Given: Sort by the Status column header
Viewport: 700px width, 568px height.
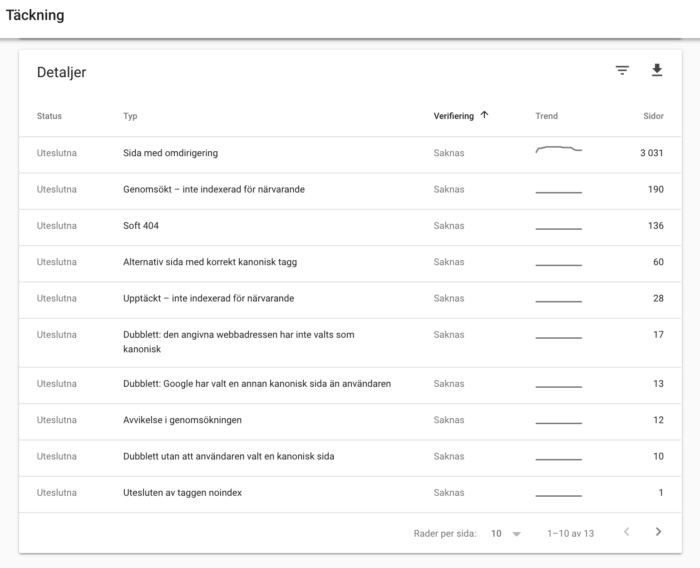Looking at the screenshot, I should click(49, 116).
